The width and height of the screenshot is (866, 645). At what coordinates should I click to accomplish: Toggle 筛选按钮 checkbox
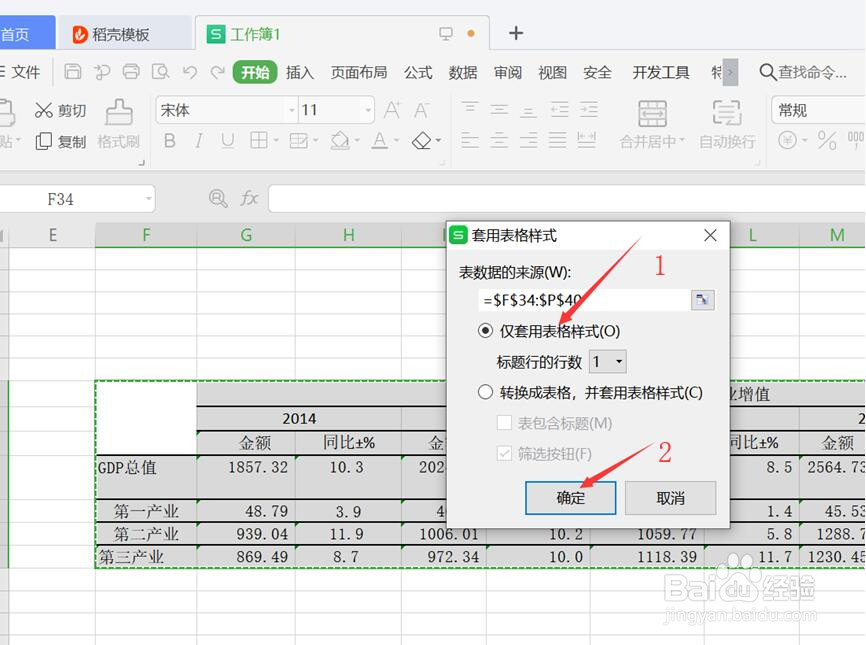(x=504, y=454)
